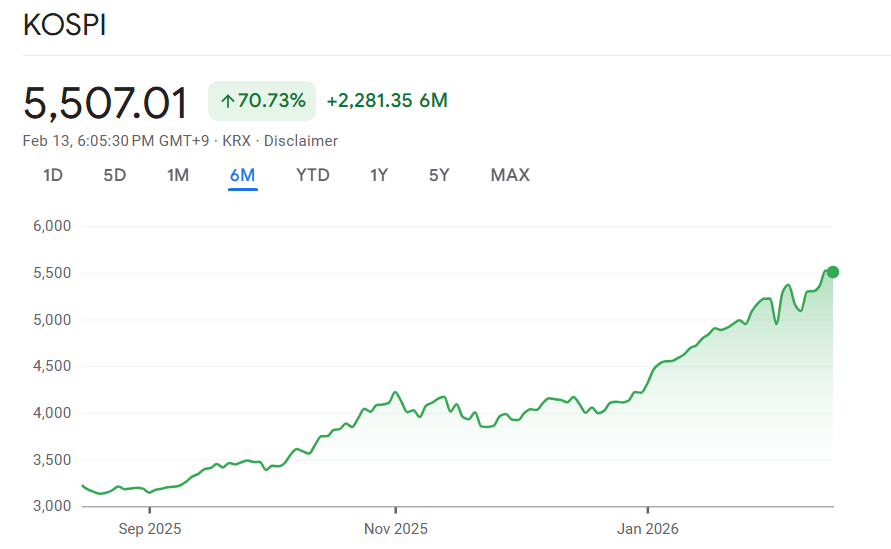The height and width of the screenshot is (549, 891).
Task: Click the 5,507.01 index value
Action: [106, 103]
